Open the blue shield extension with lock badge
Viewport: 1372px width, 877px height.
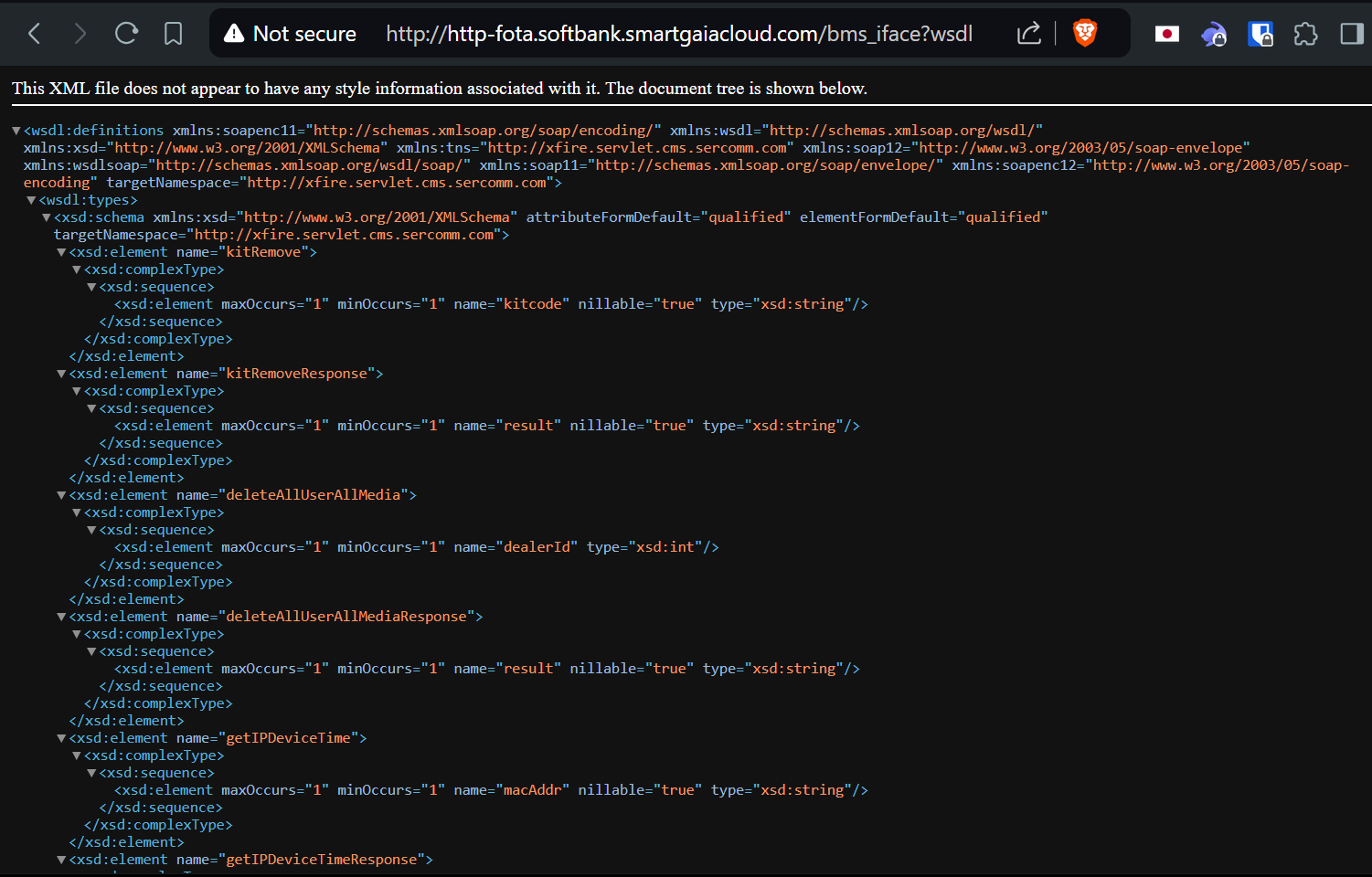1260,34
